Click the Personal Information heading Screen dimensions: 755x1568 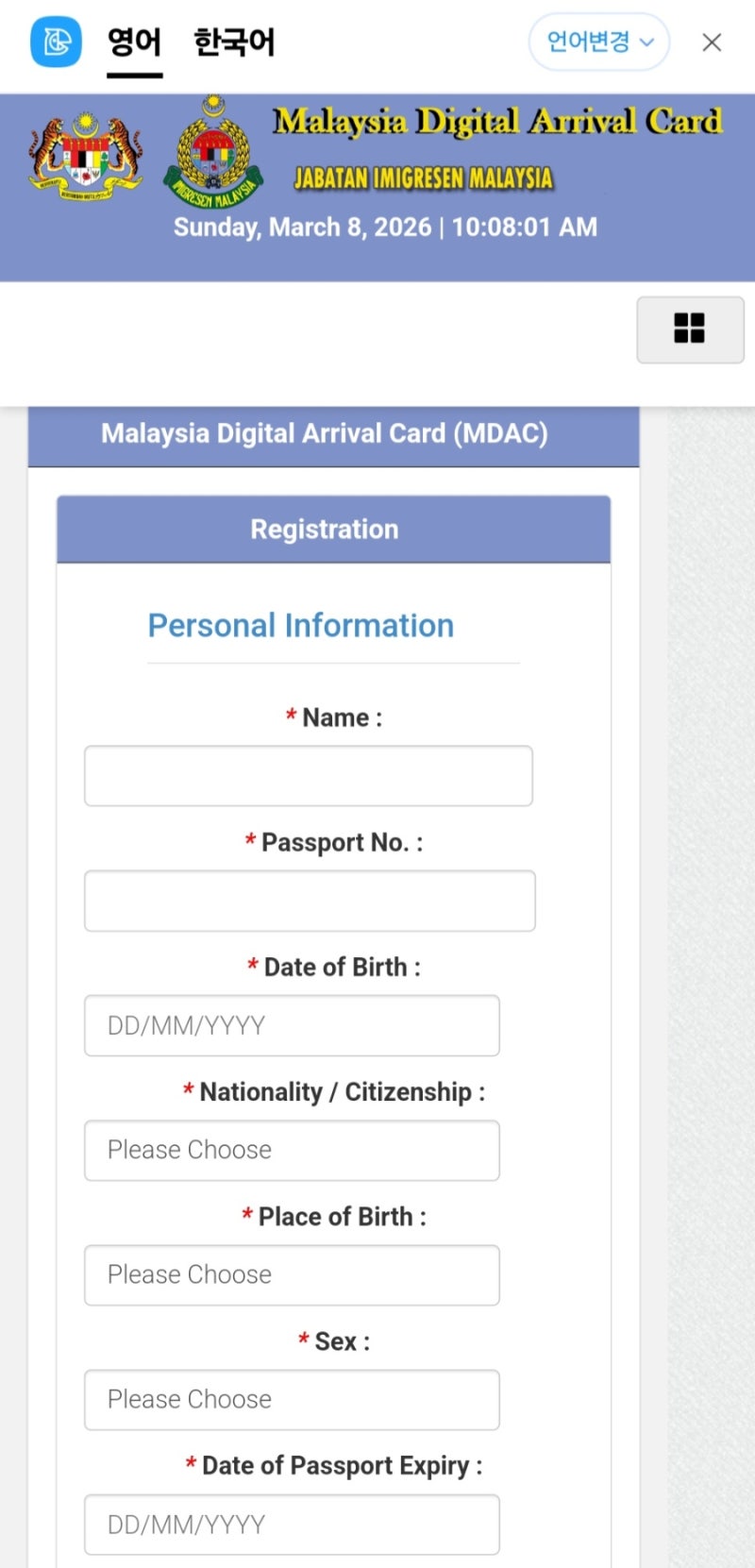[301, 626]
